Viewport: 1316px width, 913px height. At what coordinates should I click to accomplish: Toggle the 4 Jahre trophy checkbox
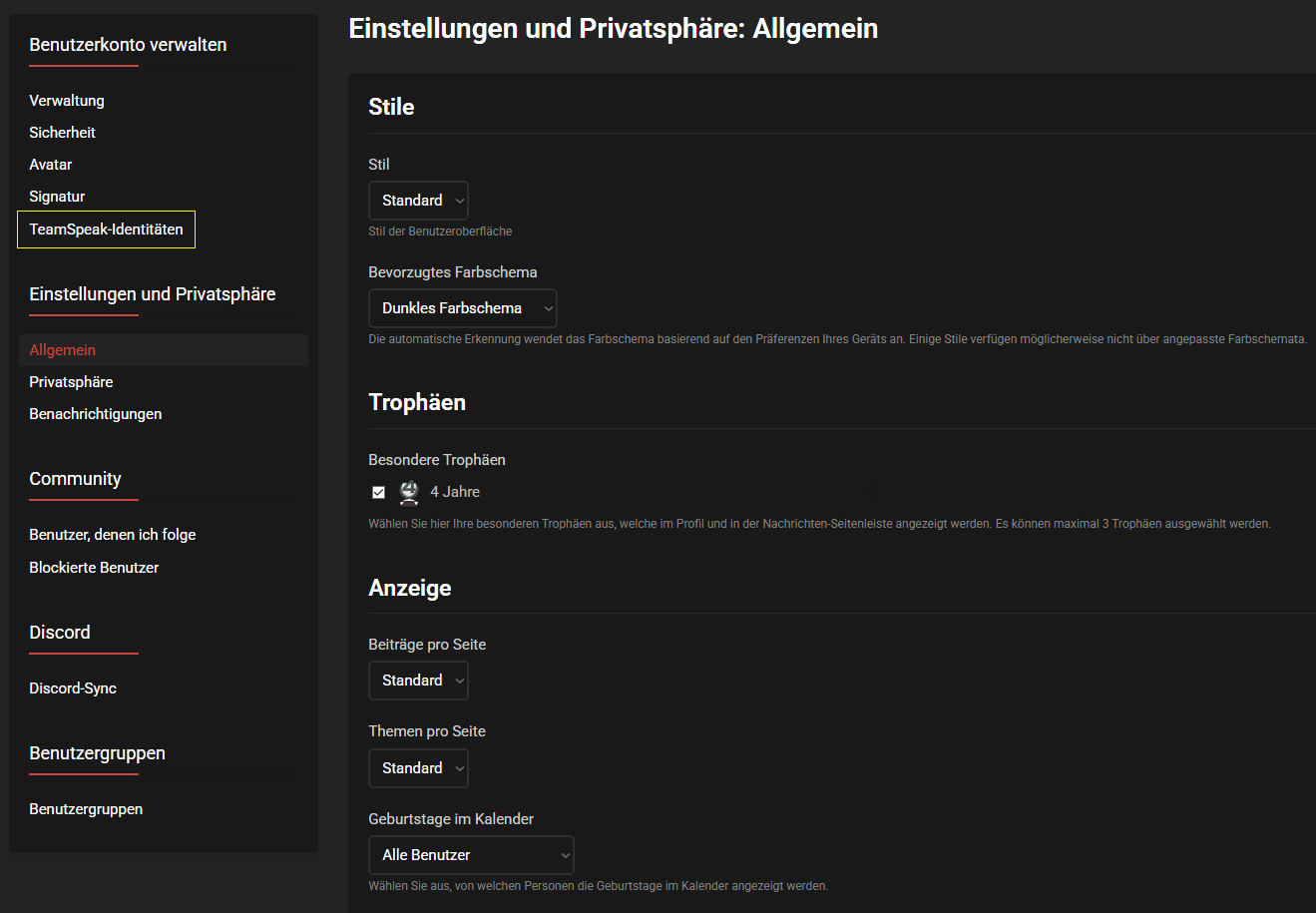[378, 492]
